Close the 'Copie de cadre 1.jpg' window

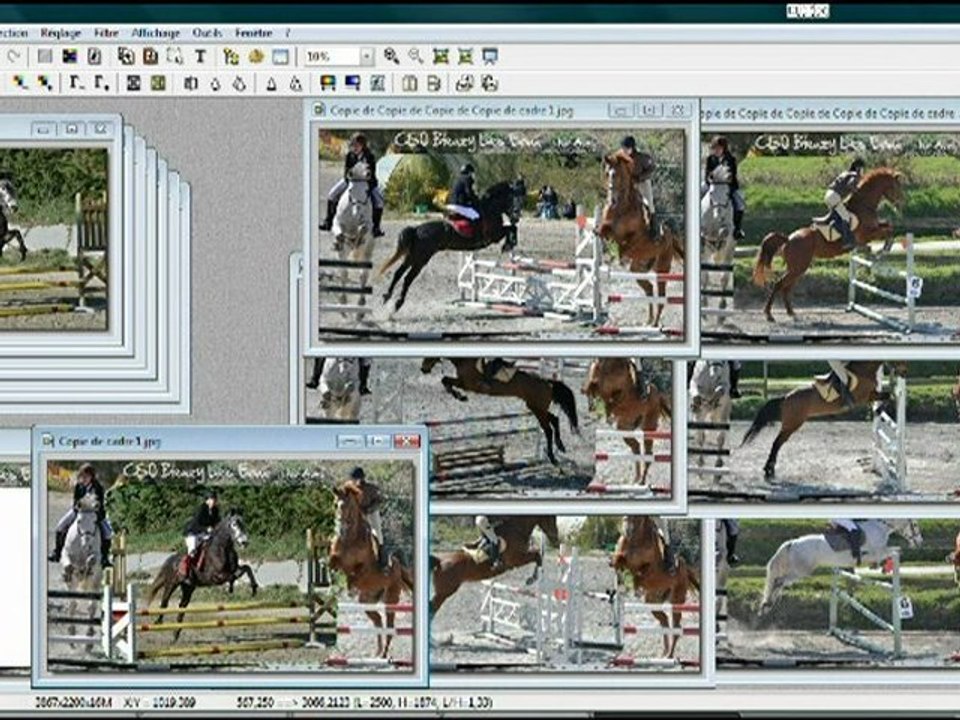click(x=407, y=441)
